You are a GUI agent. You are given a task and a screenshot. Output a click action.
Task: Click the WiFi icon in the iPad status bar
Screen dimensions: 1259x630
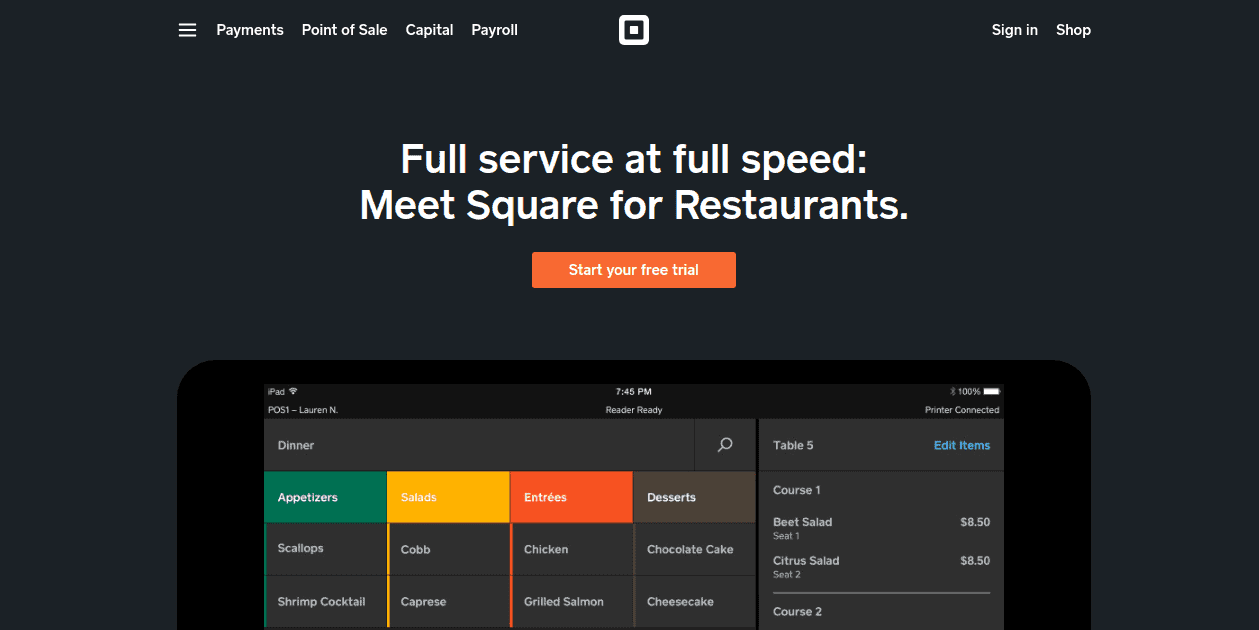click(293, 391)
